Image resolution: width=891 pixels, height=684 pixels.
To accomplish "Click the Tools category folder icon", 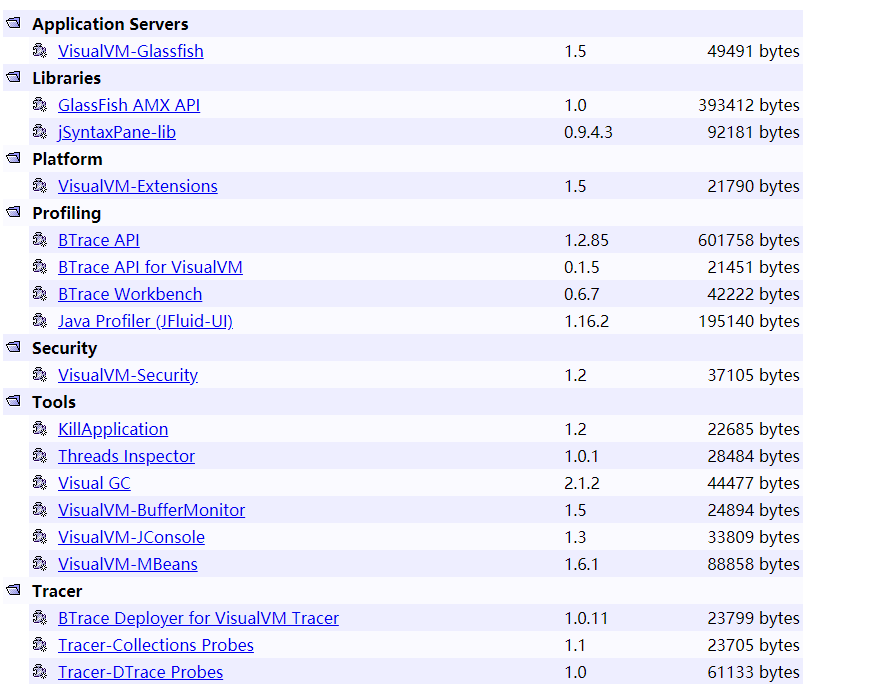I will (x=14, y=402).
